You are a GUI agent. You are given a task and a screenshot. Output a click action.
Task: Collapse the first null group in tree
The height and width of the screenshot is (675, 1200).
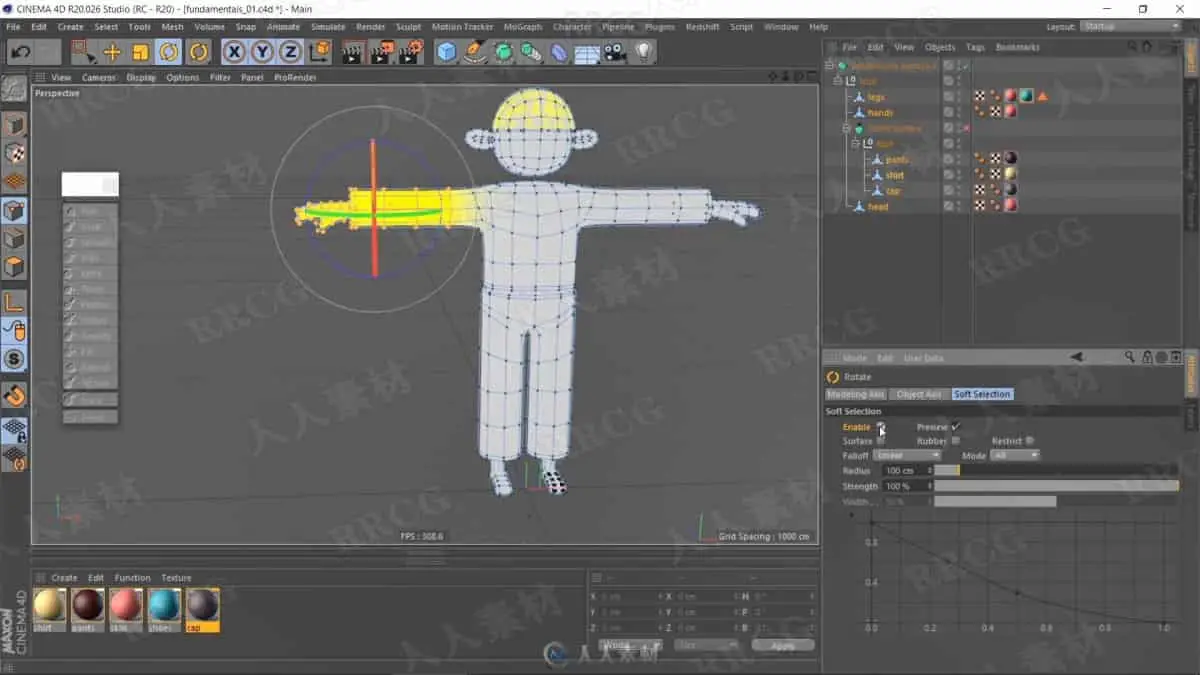[x=839, y=81]
